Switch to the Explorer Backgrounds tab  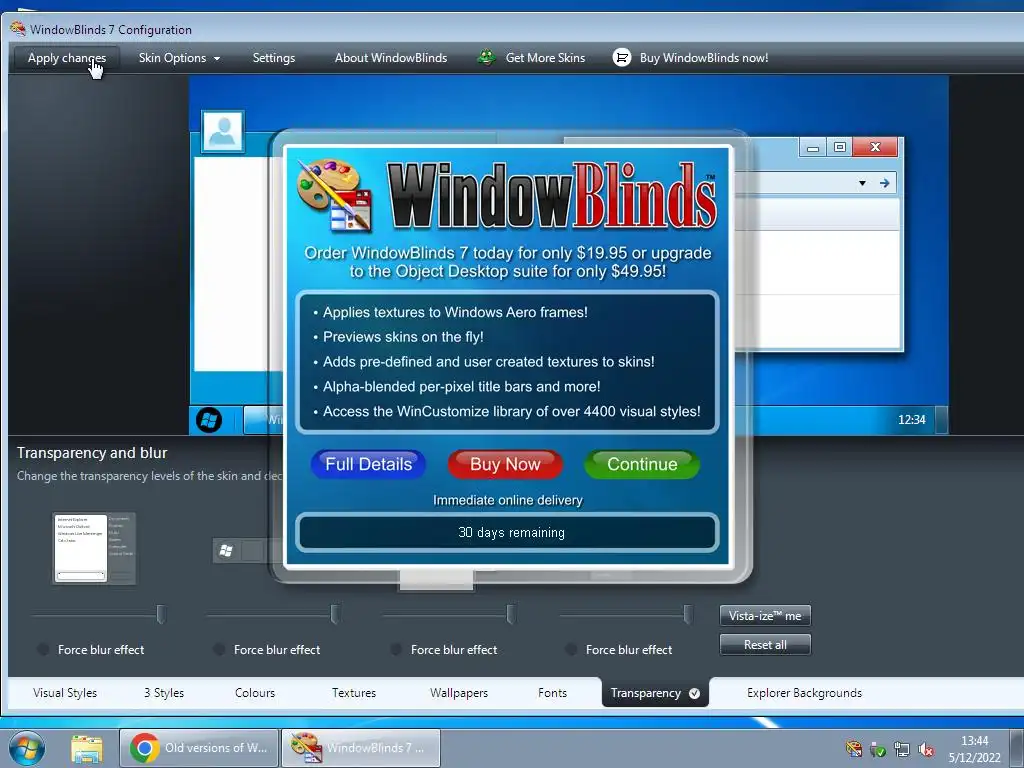pos(804,693)
